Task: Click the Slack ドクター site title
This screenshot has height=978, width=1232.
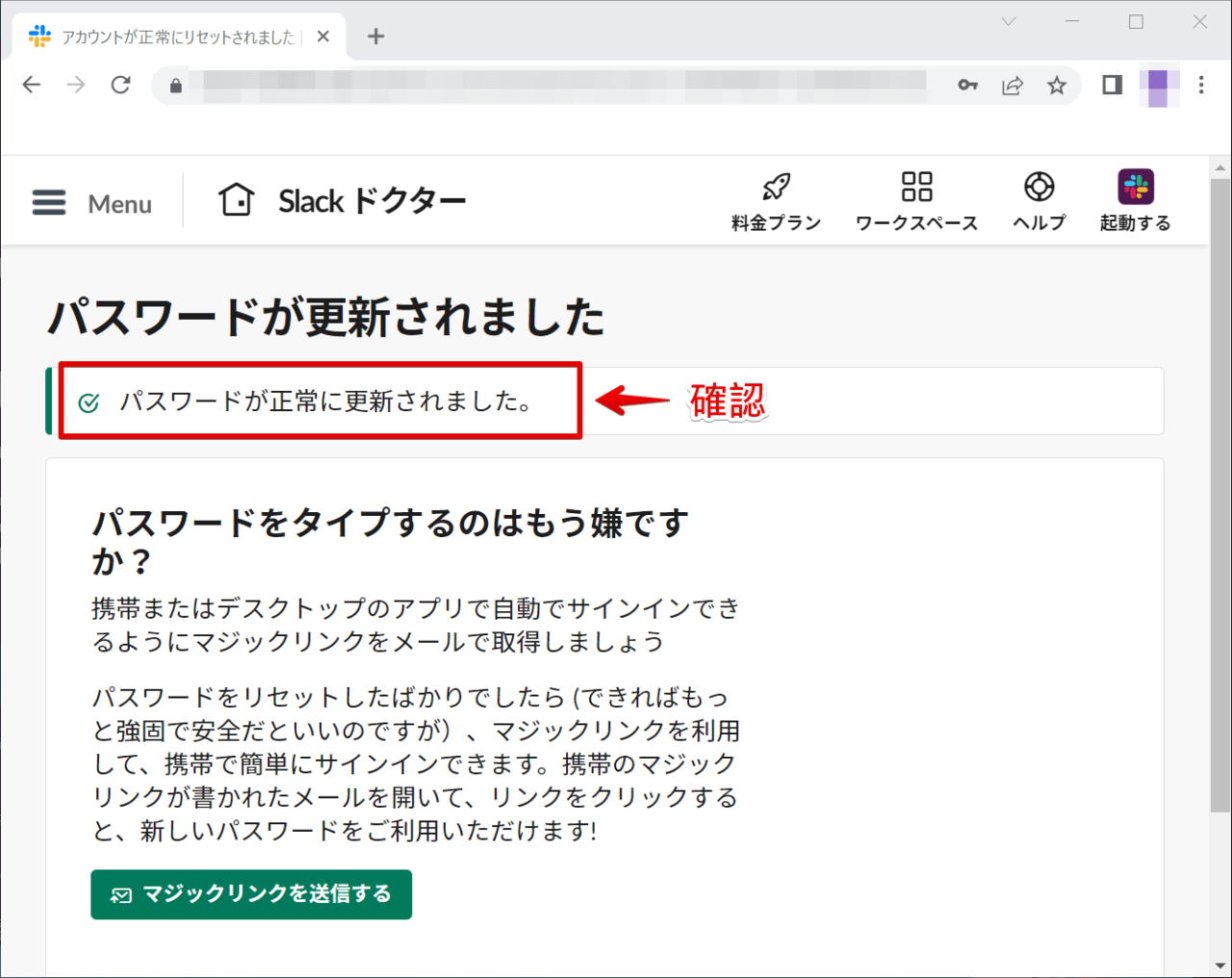Action: (x=372, y=201)
